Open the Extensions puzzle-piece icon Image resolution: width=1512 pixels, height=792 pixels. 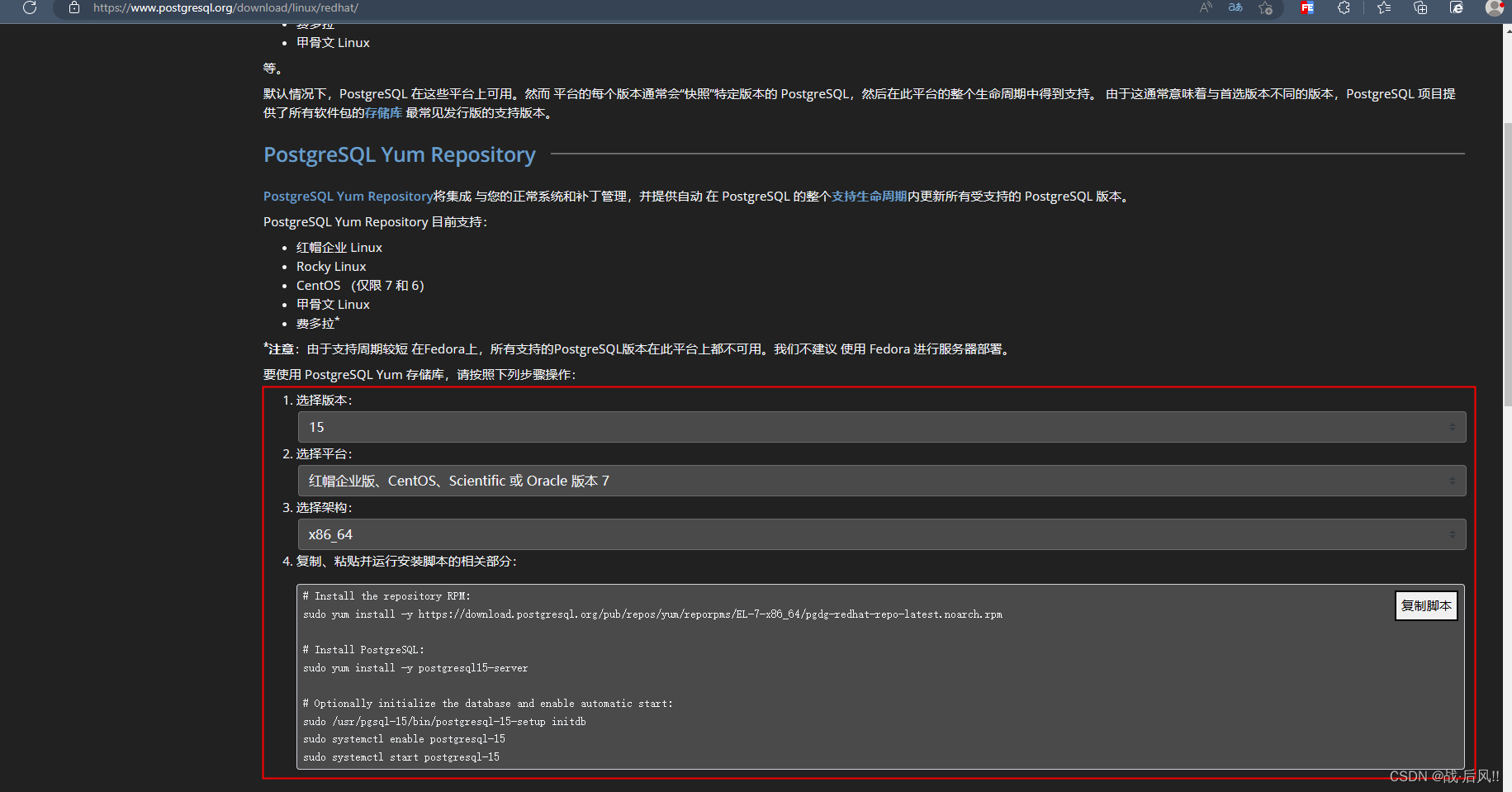coord(1344,7)
